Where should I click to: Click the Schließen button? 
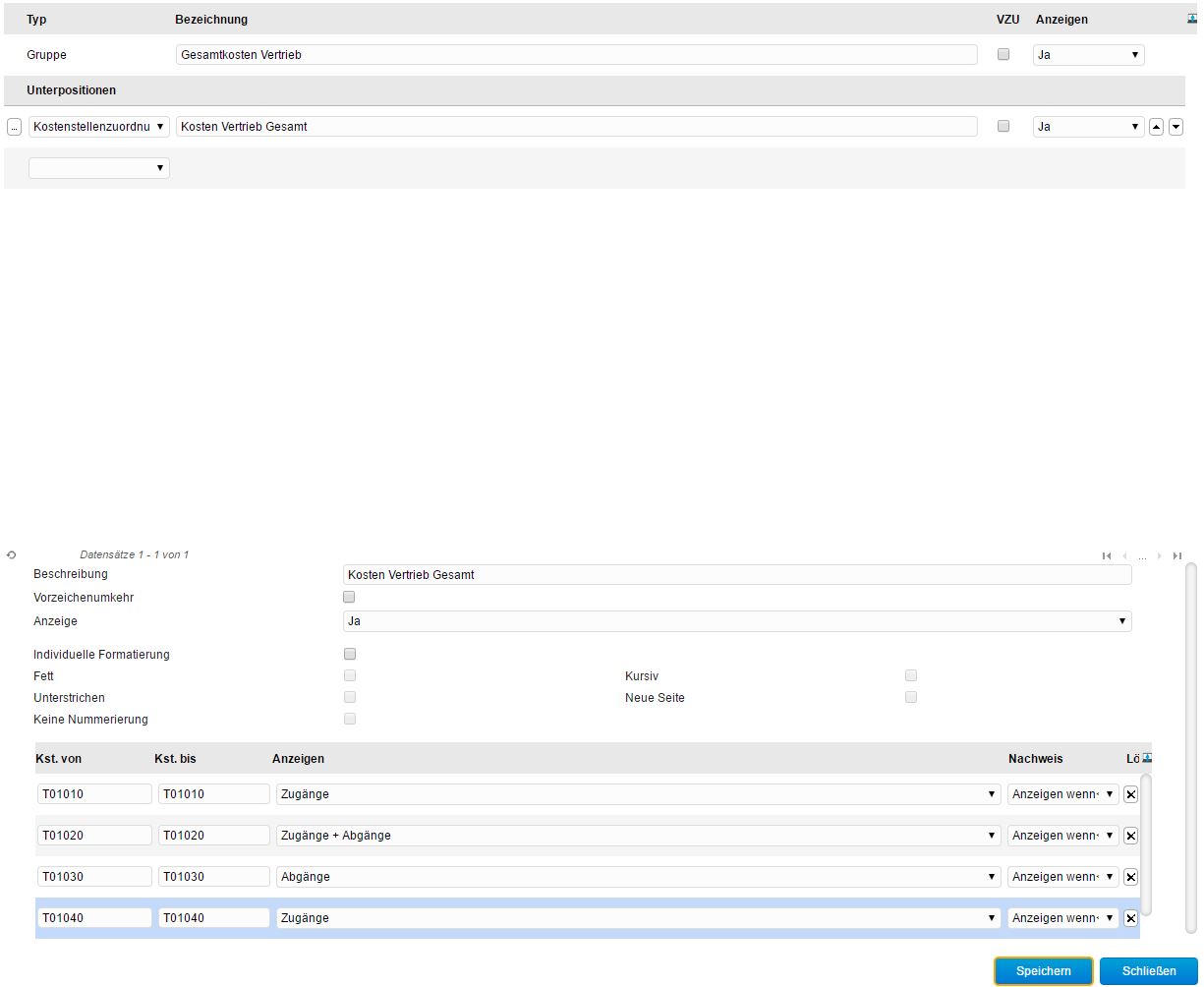pyautogui.click(x=1148, y=971)
